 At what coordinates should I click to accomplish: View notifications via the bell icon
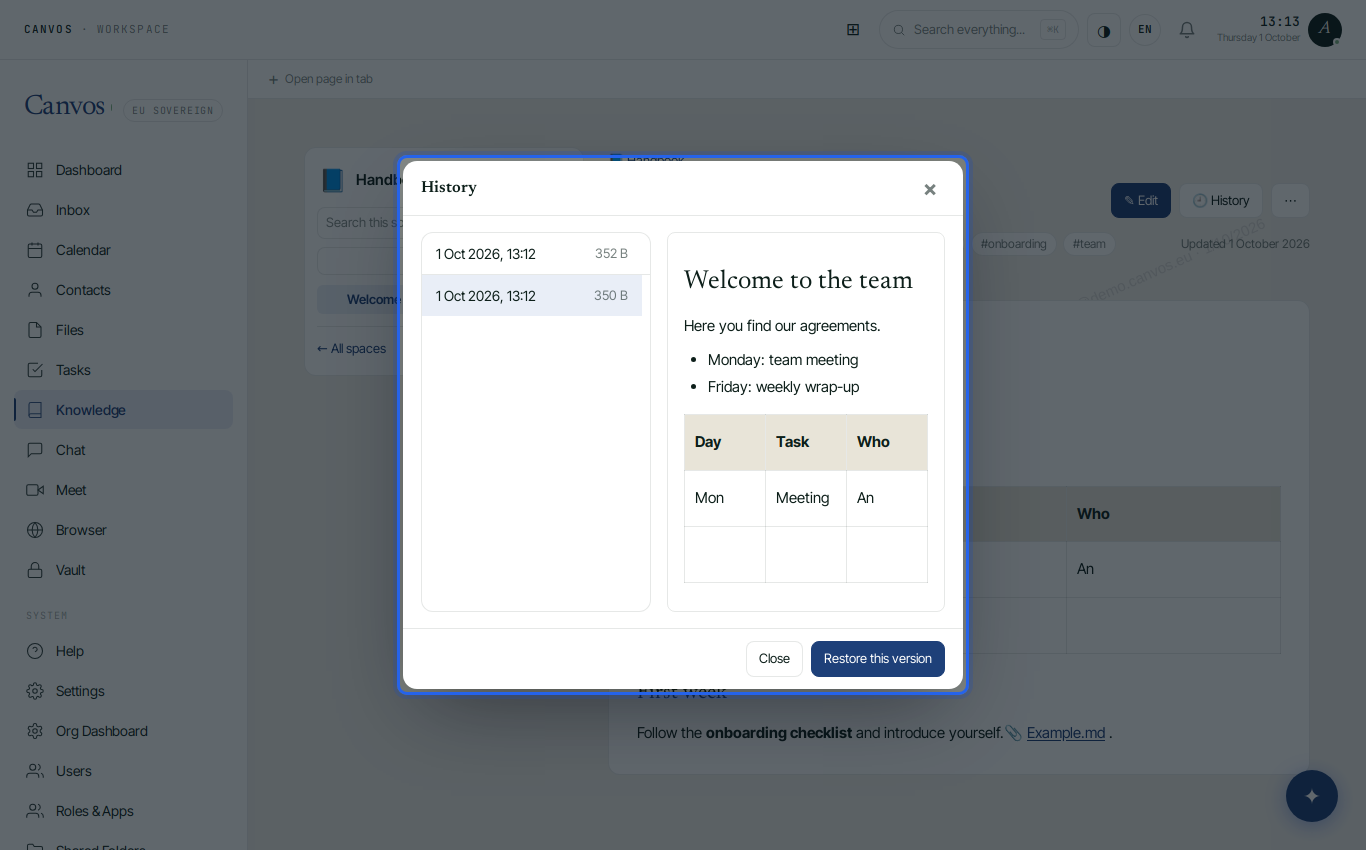(1187, 30)
